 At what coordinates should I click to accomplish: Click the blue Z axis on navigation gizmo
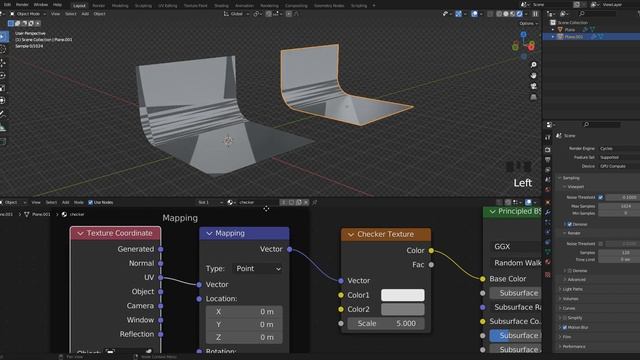[523, 35]
